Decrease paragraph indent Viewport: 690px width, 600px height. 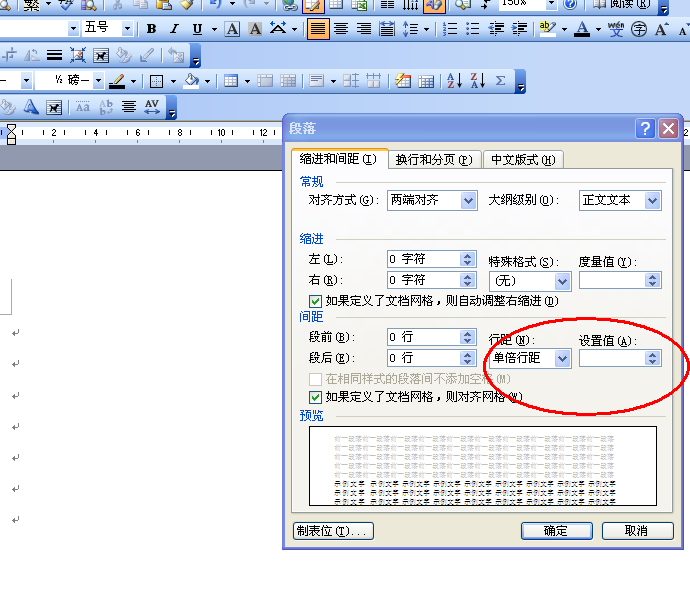[496, 29]
